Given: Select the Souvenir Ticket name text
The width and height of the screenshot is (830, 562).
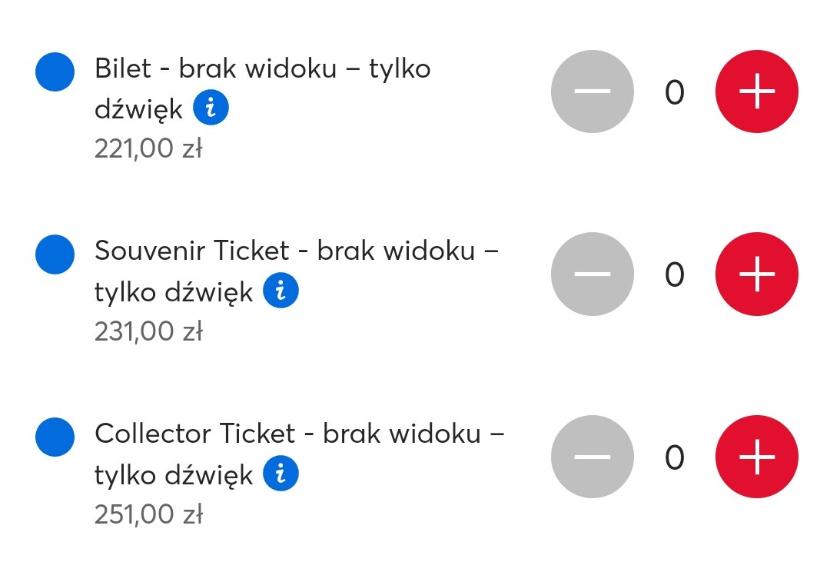Looking at the screenshot, I should point(296,252).
